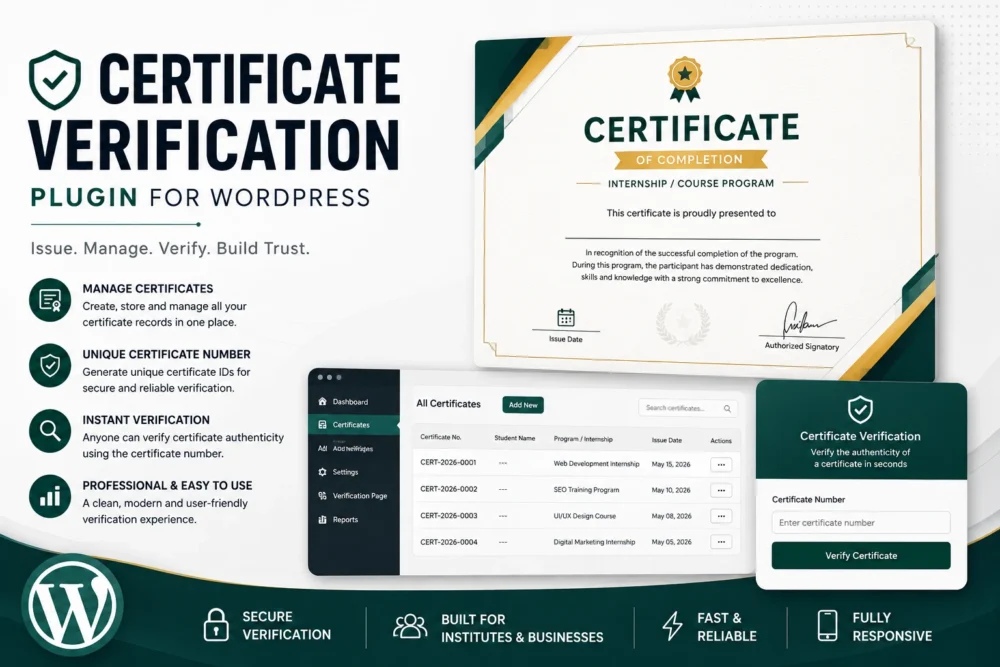The image size is (1000, 667).
Task: Click the Verification Page icon in sidebar
Action: pos(322,495)
